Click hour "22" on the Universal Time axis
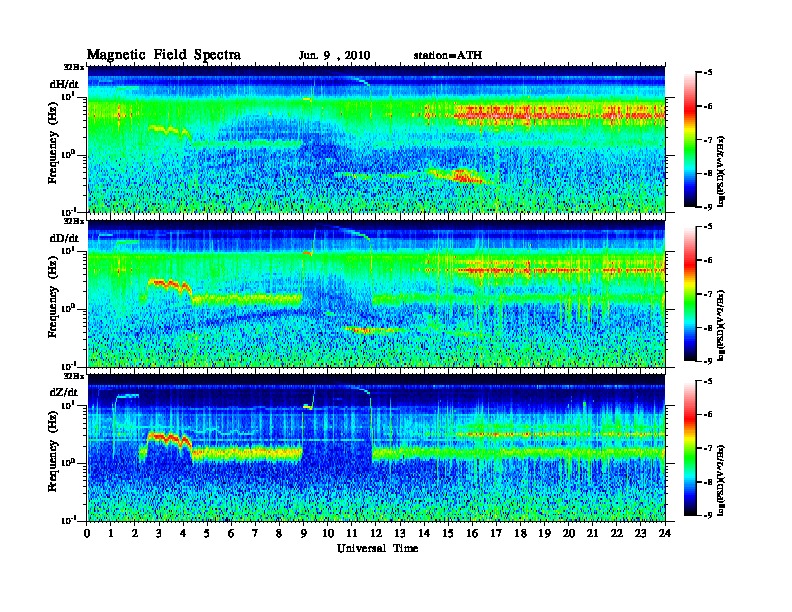Screen dimensions: 792x612 click(x=617, y=534)
